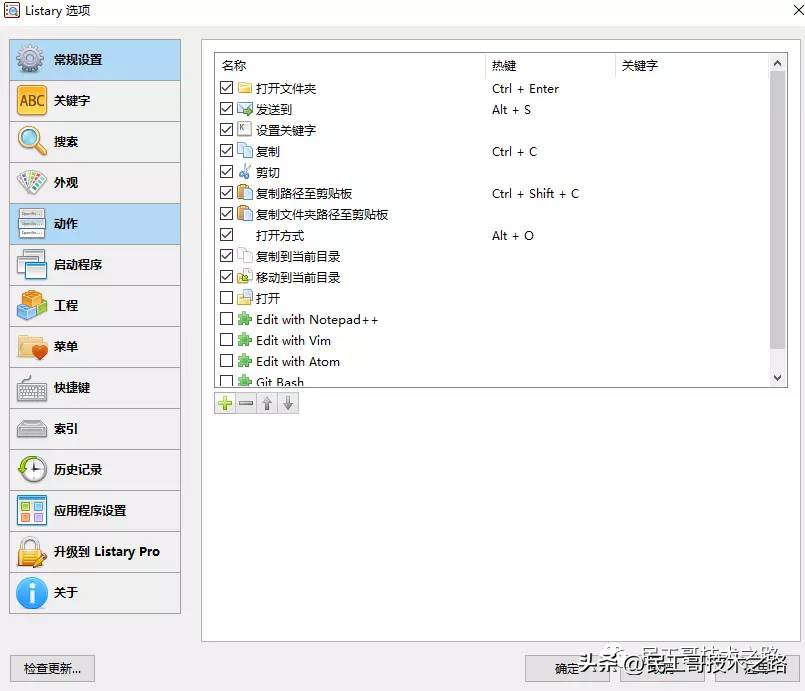Click the 检查更新... button

pos(52,668)
